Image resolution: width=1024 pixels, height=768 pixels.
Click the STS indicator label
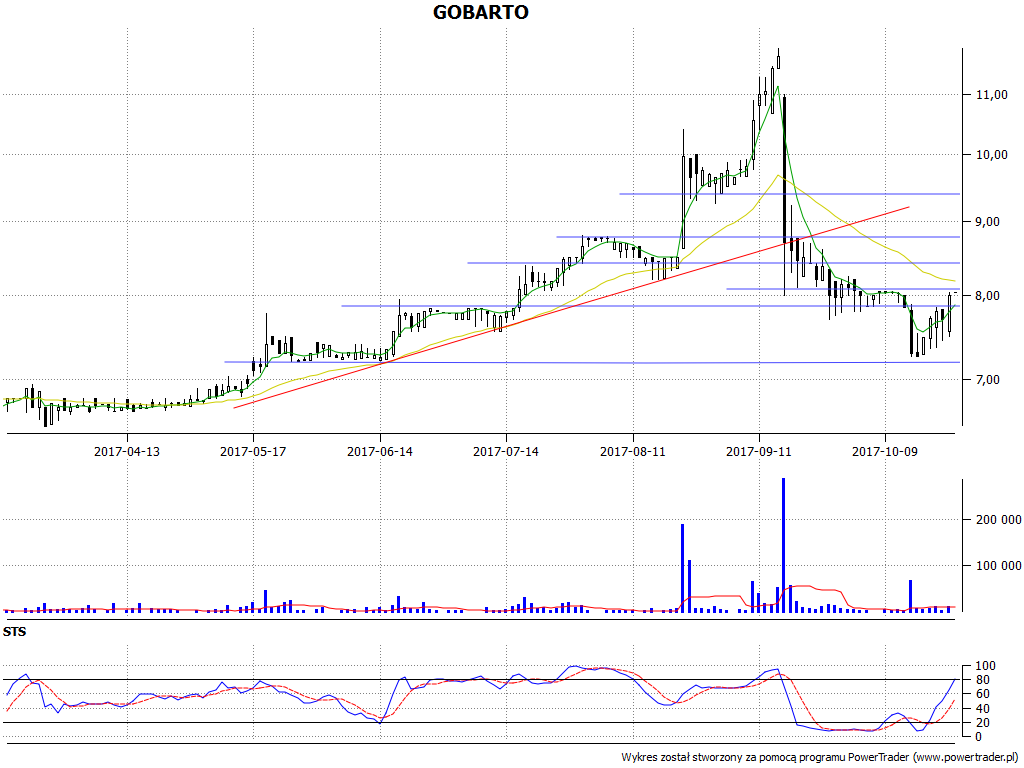[x=14, y=632]
